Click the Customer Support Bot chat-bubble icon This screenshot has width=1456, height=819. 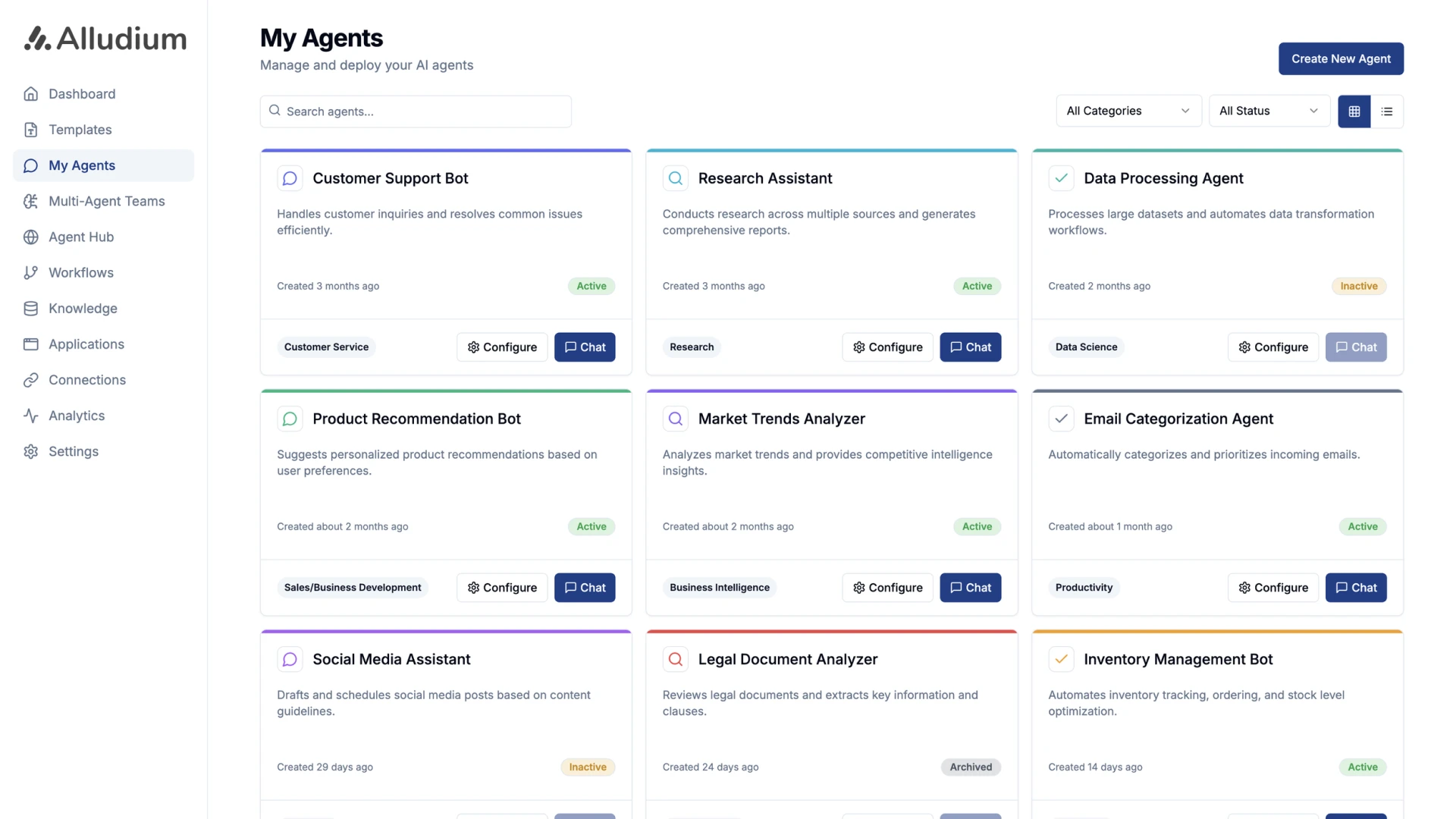tap(290, 178)
